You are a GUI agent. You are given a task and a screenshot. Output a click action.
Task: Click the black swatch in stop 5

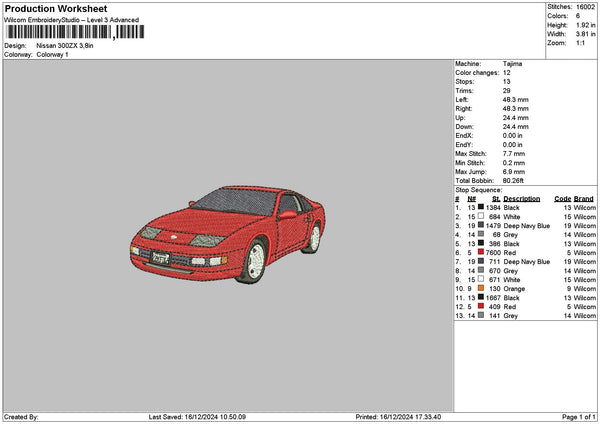pyautogui.click(x=481, y=243)
